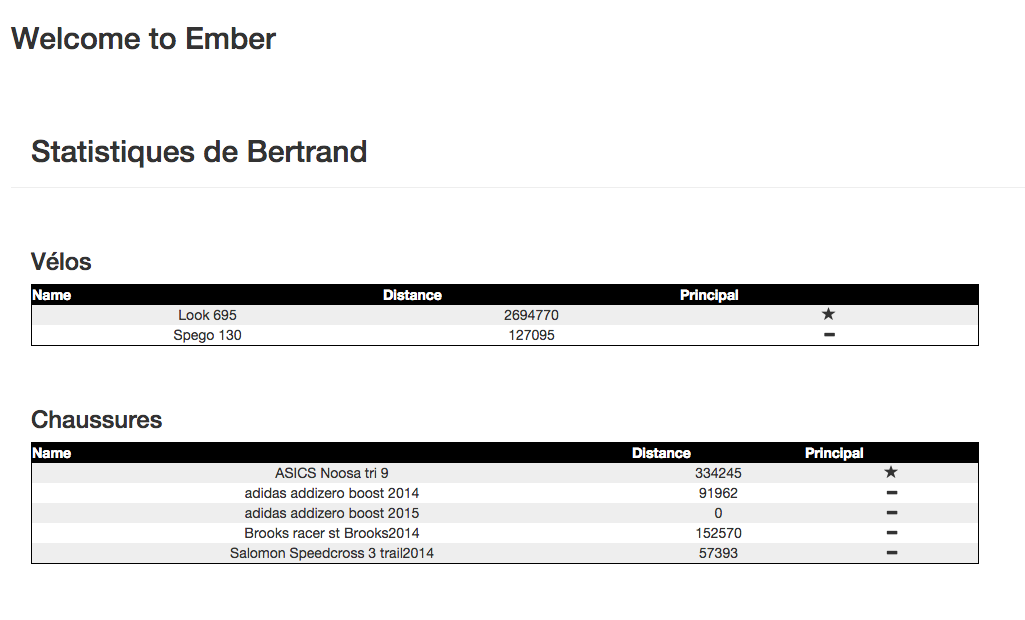This screenshot has width=1025, height=620.
Task: Click the 334245 distance value
Action: 718,473
